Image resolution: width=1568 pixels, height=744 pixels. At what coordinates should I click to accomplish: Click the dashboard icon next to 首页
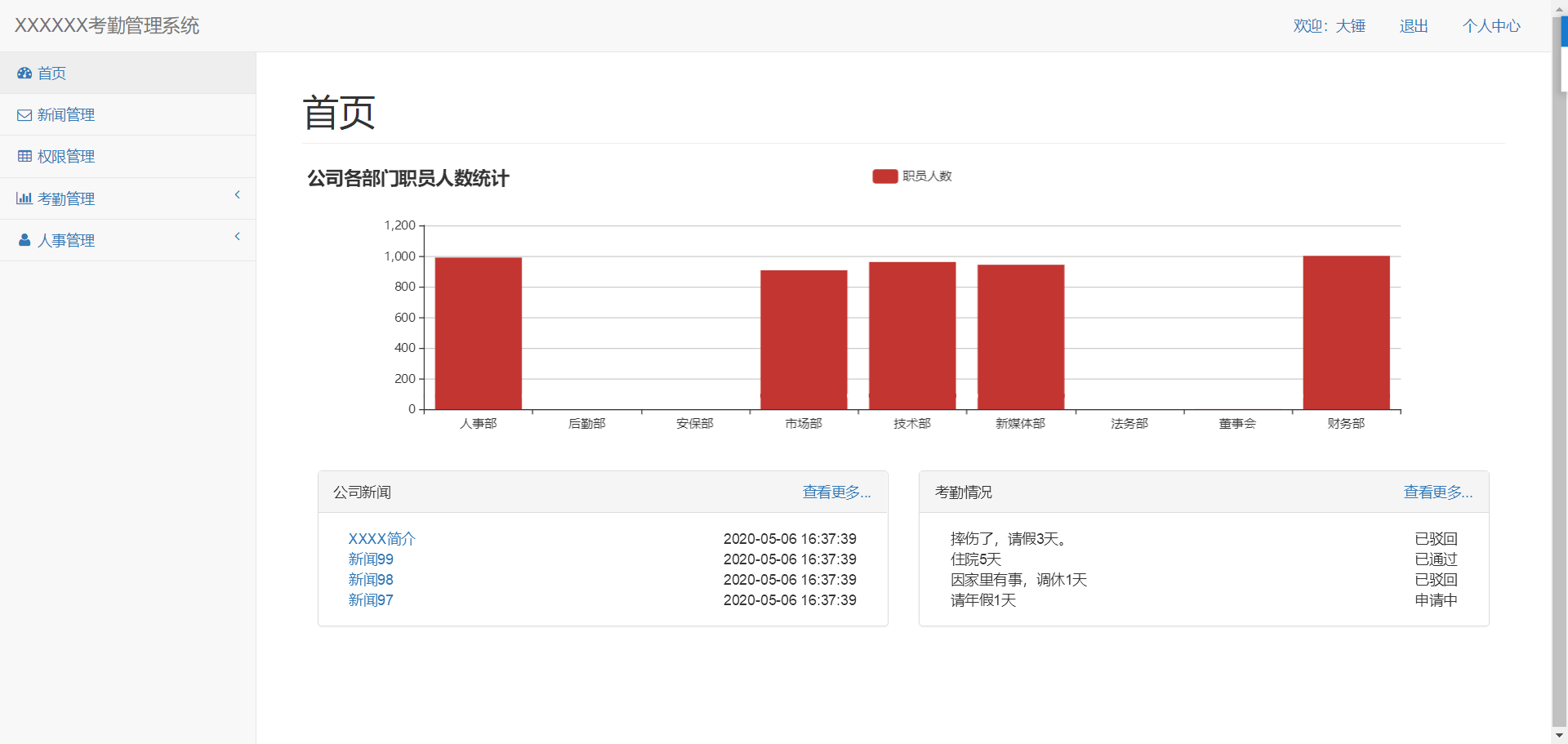click(24, 73)
